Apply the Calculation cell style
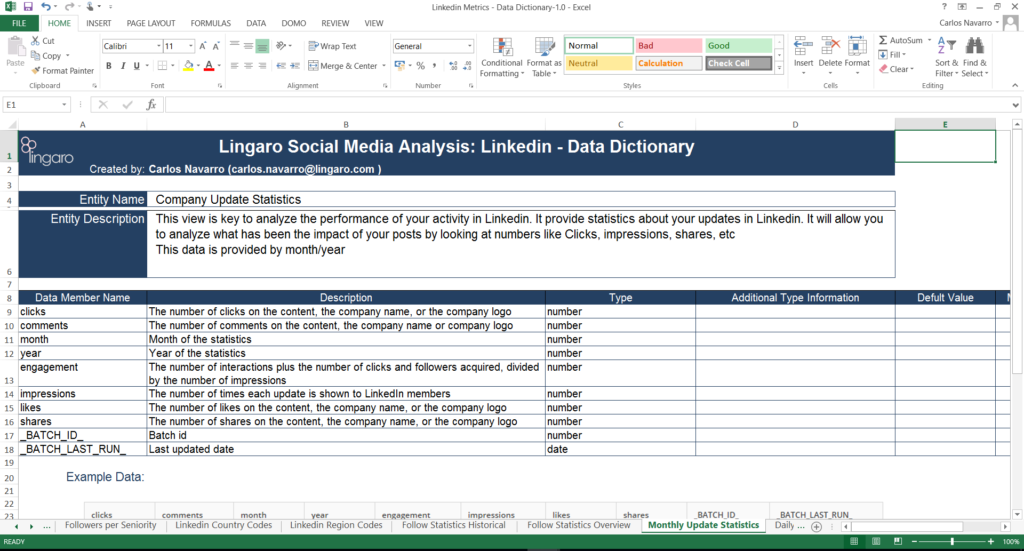This screenshot has height=551, width=1024. click(668, 63)
